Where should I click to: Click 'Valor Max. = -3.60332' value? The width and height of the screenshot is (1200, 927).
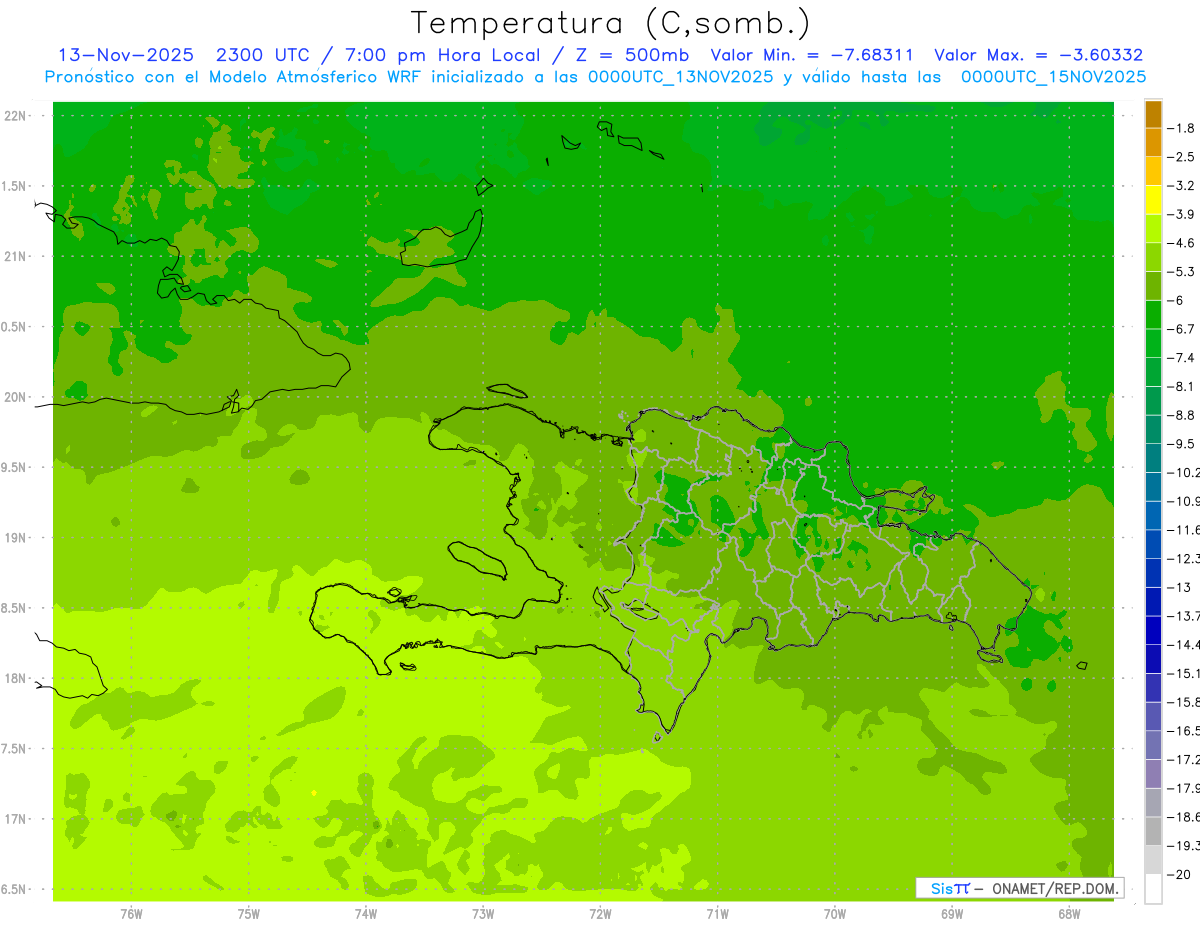coord(1038,55)
